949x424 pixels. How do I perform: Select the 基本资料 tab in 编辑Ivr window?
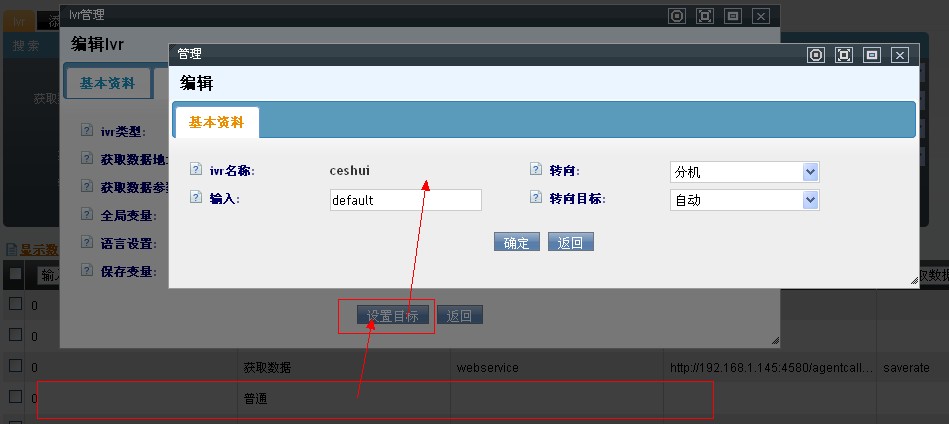(x=107, y=83)
